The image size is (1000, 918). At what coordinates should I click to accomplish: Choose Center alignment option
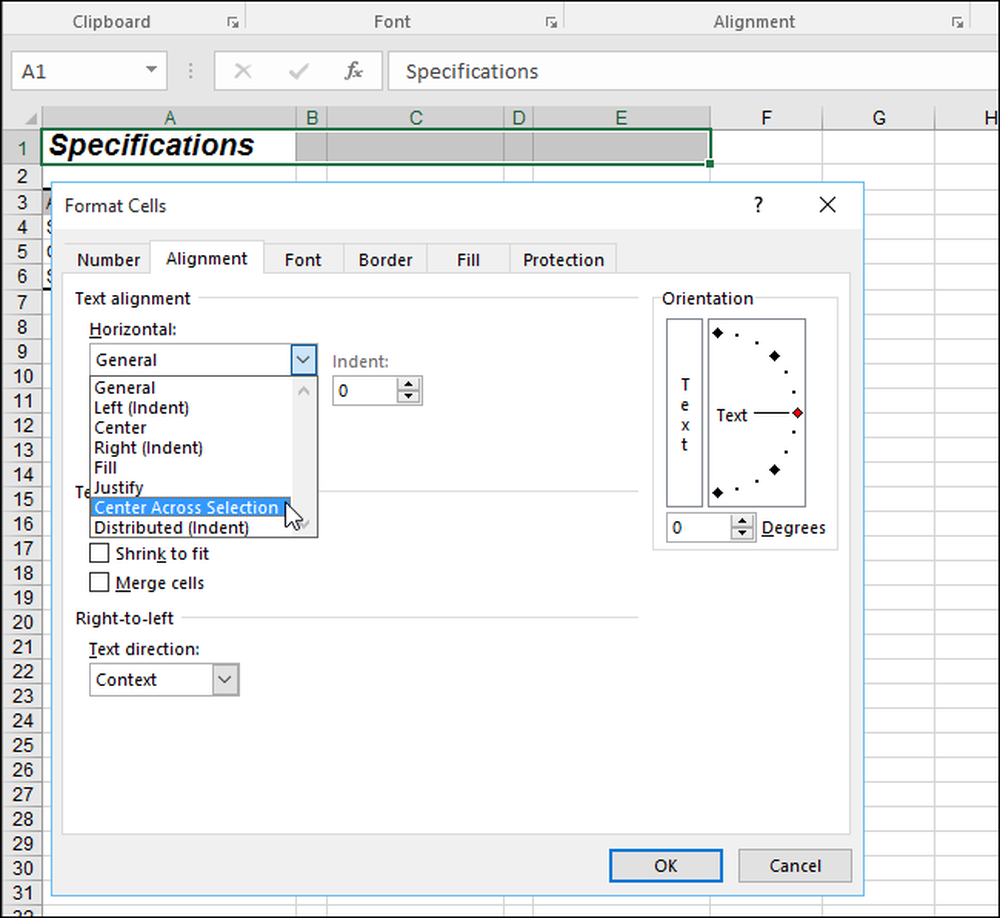[191, 427]
